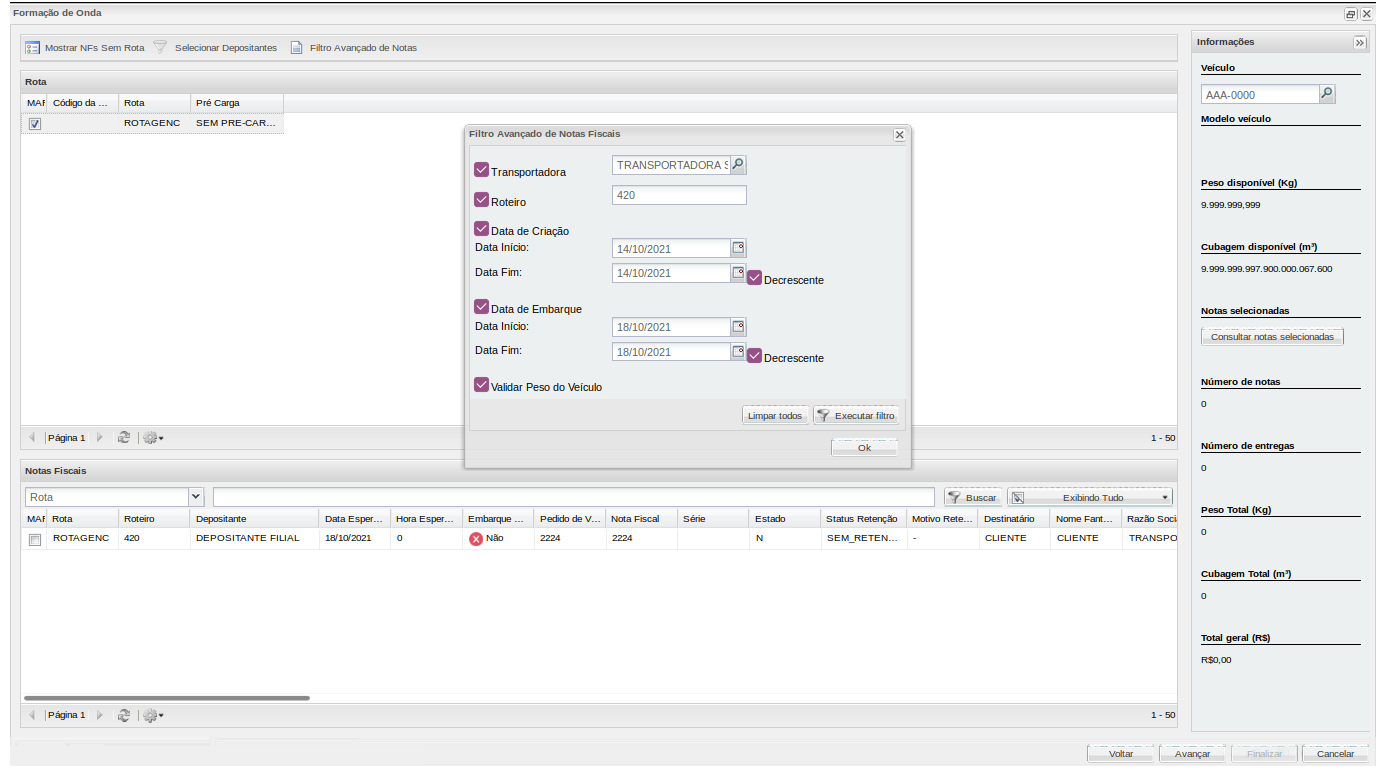The width and height of the screenshot is (1386, 776).
Task: Click the Data de Embarque Data Início field
Action: [x=671, y=327]
